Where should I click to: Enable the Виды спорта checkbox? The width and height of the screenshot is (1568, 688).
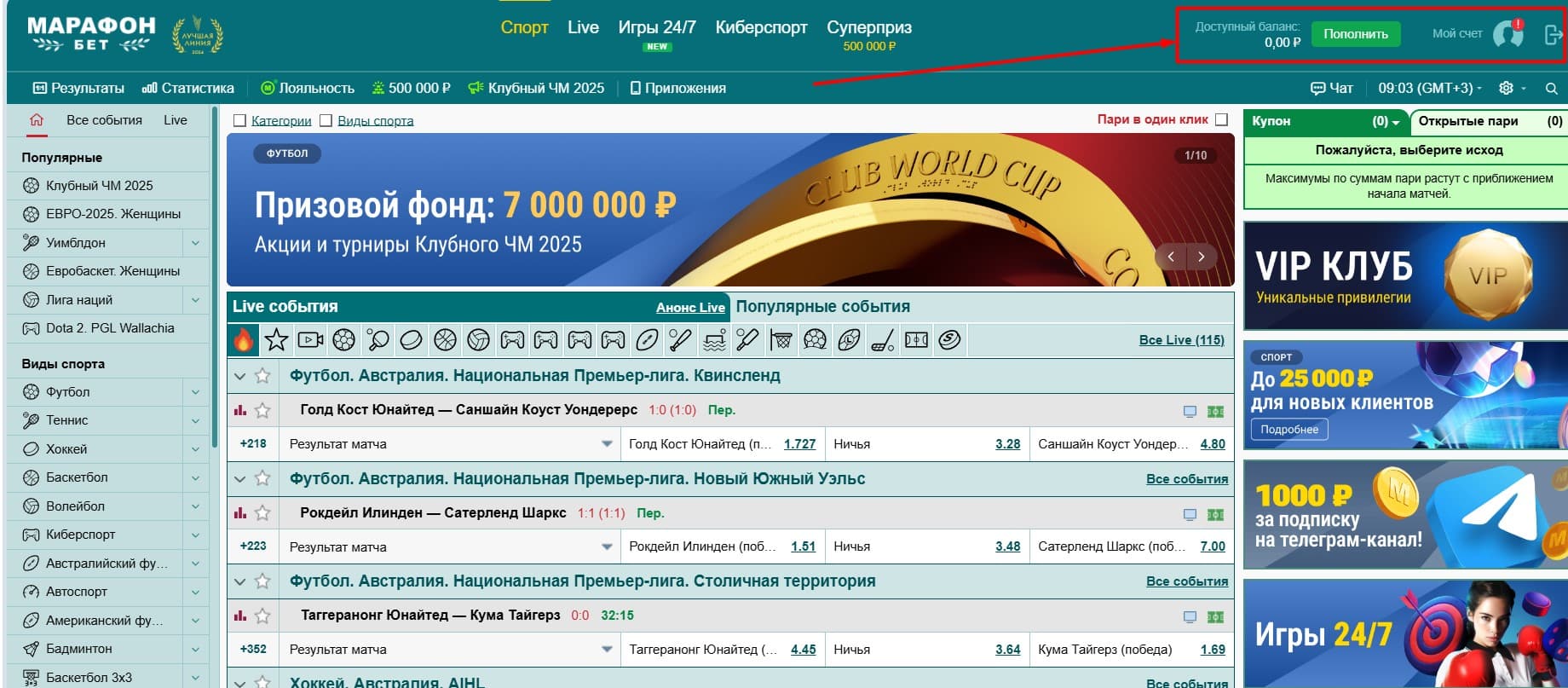coord(326,121)
